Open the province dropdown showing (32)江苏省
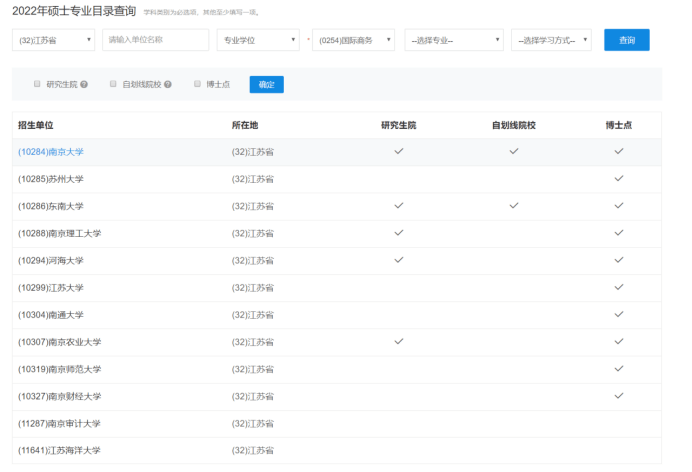Viewport: 692px width, 472px height. tap(53, 40)
